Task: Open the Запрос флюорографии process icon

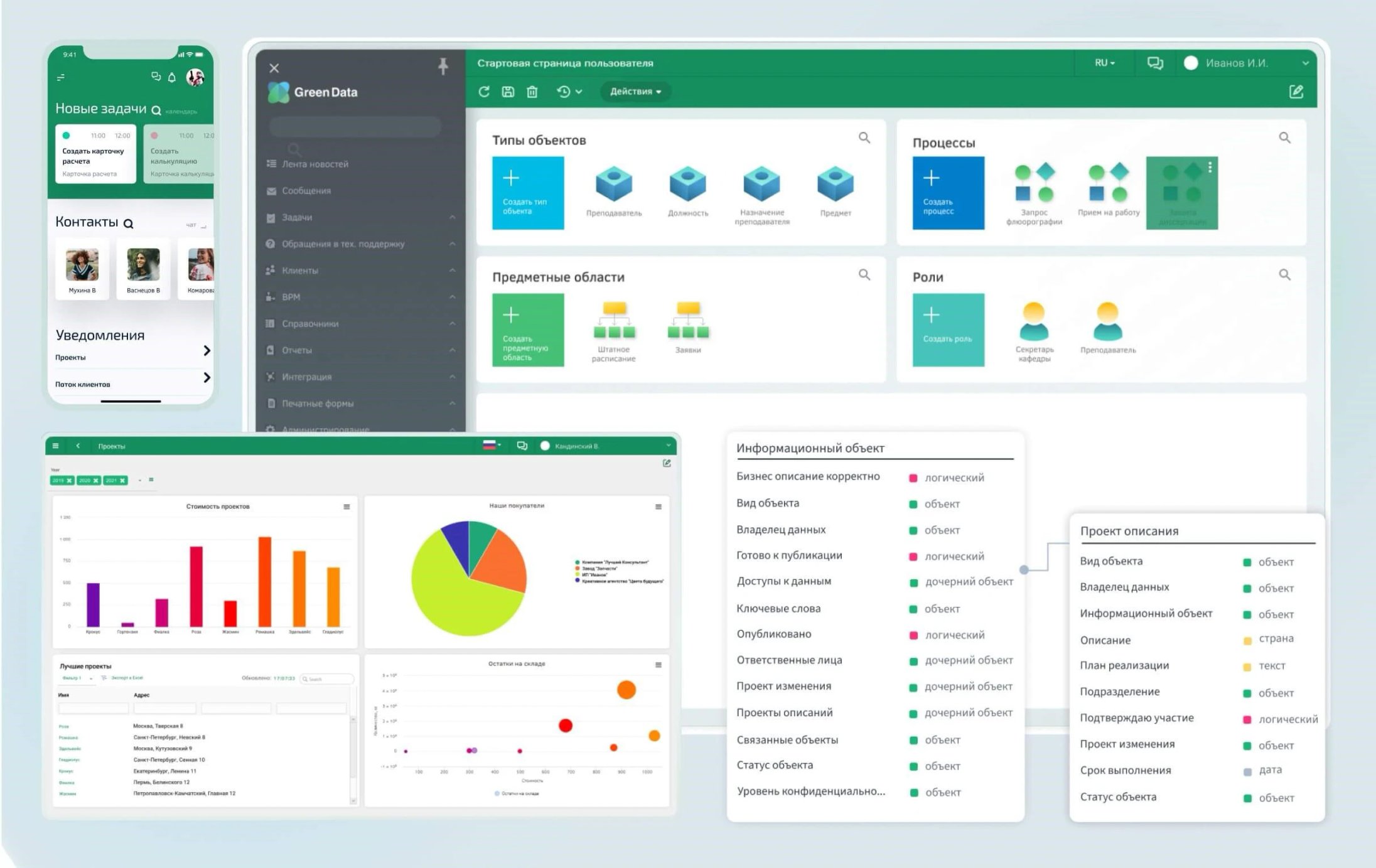Action: (x=1034, y=182)
